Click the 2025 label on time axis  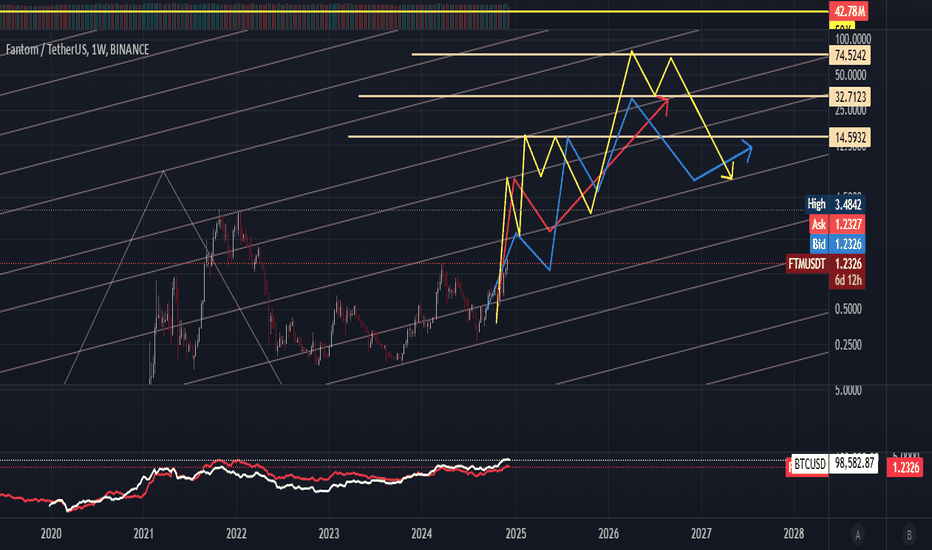515,534
